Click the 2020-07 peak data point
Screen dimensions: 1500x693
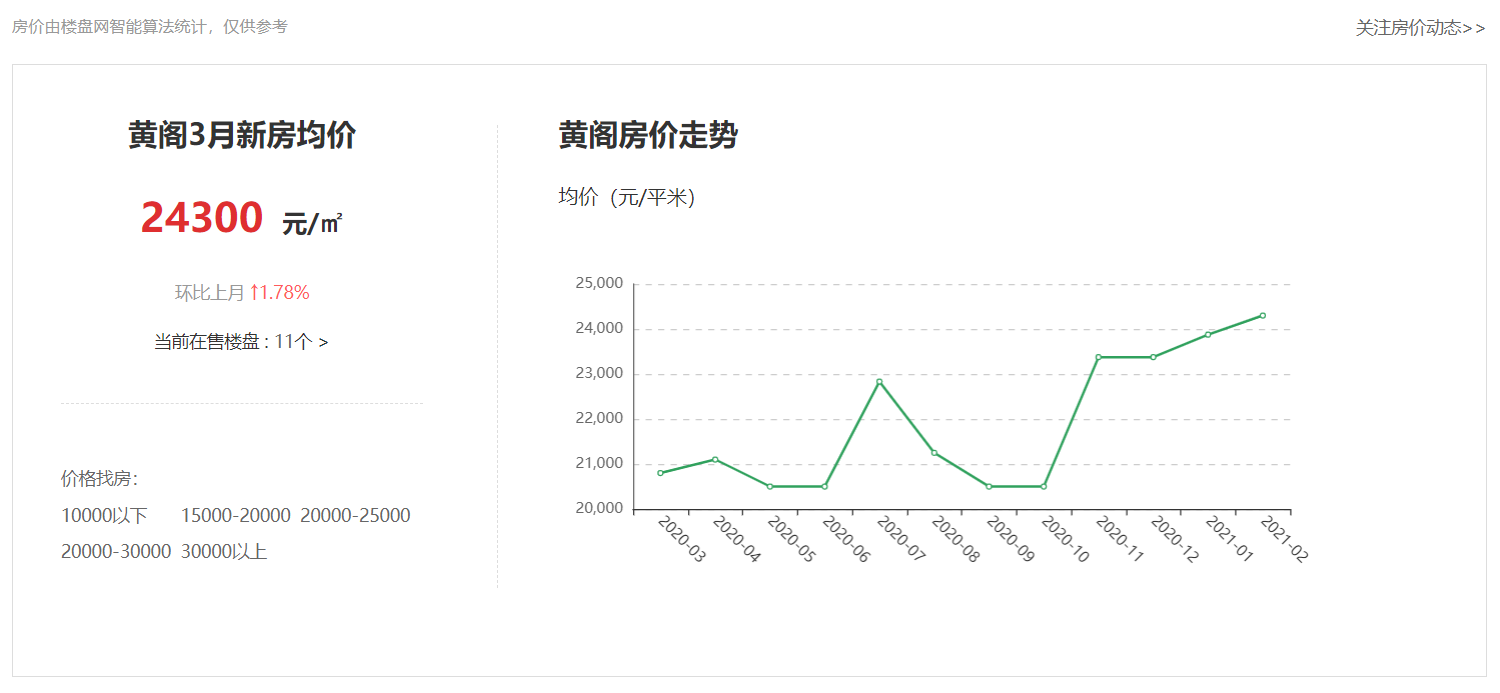coord(879,381)
